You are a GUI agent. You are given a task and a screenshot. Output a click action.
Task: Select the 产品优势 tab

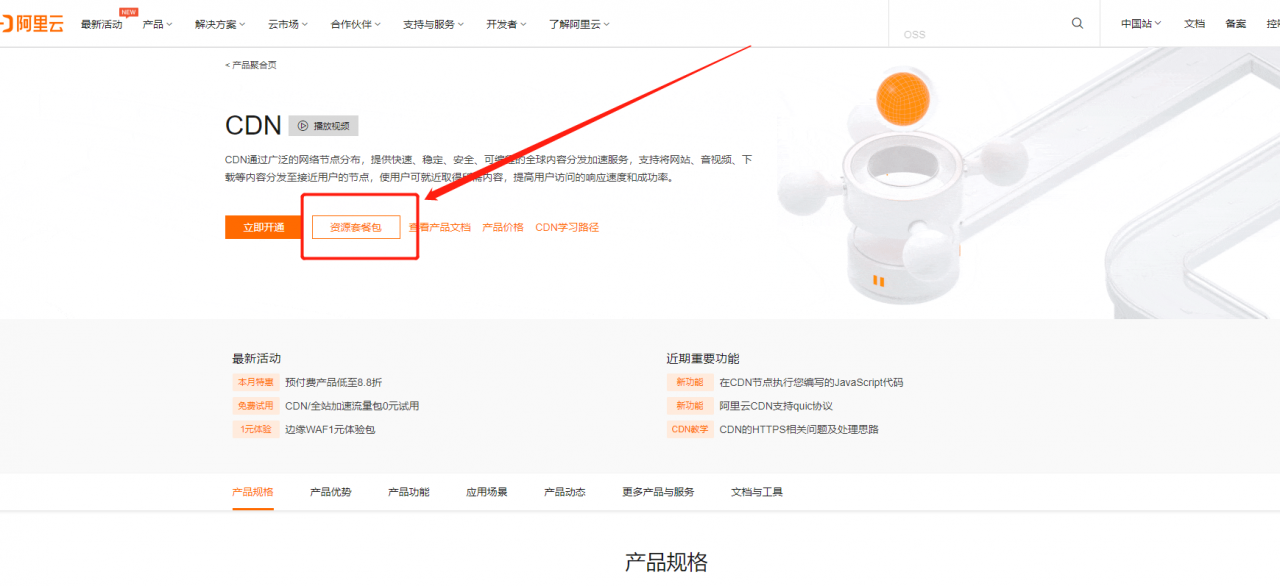pos(330,491)
